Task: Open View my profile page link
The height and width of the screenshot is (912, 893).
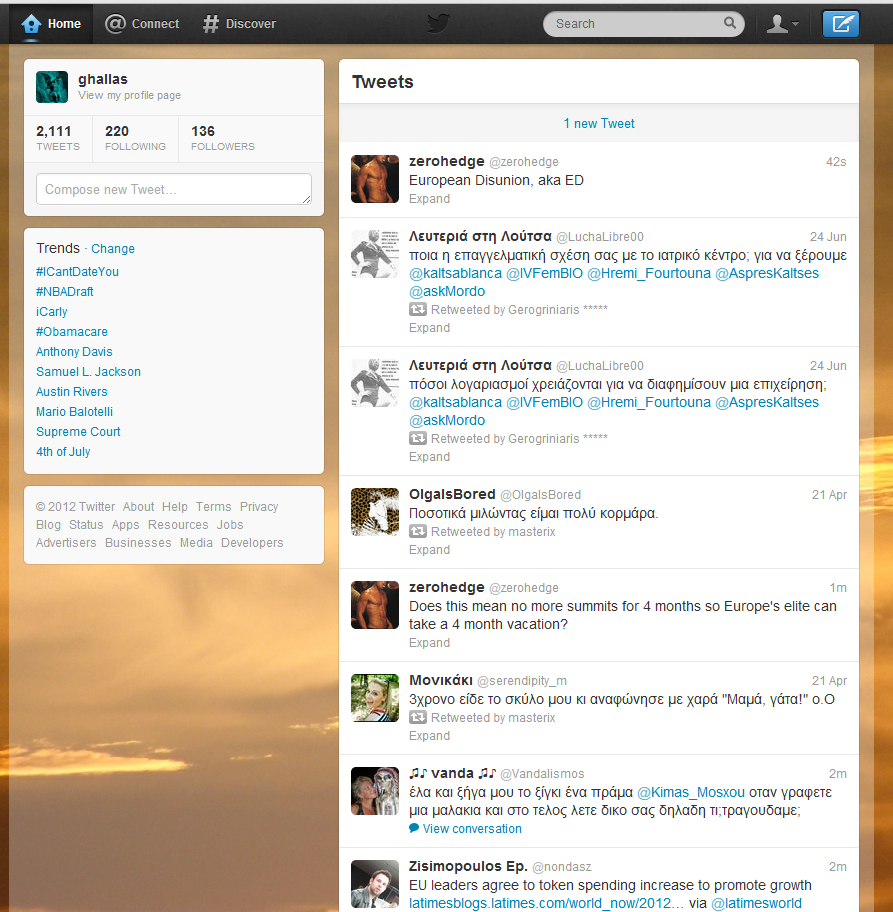Action: (x=129, y=95)
